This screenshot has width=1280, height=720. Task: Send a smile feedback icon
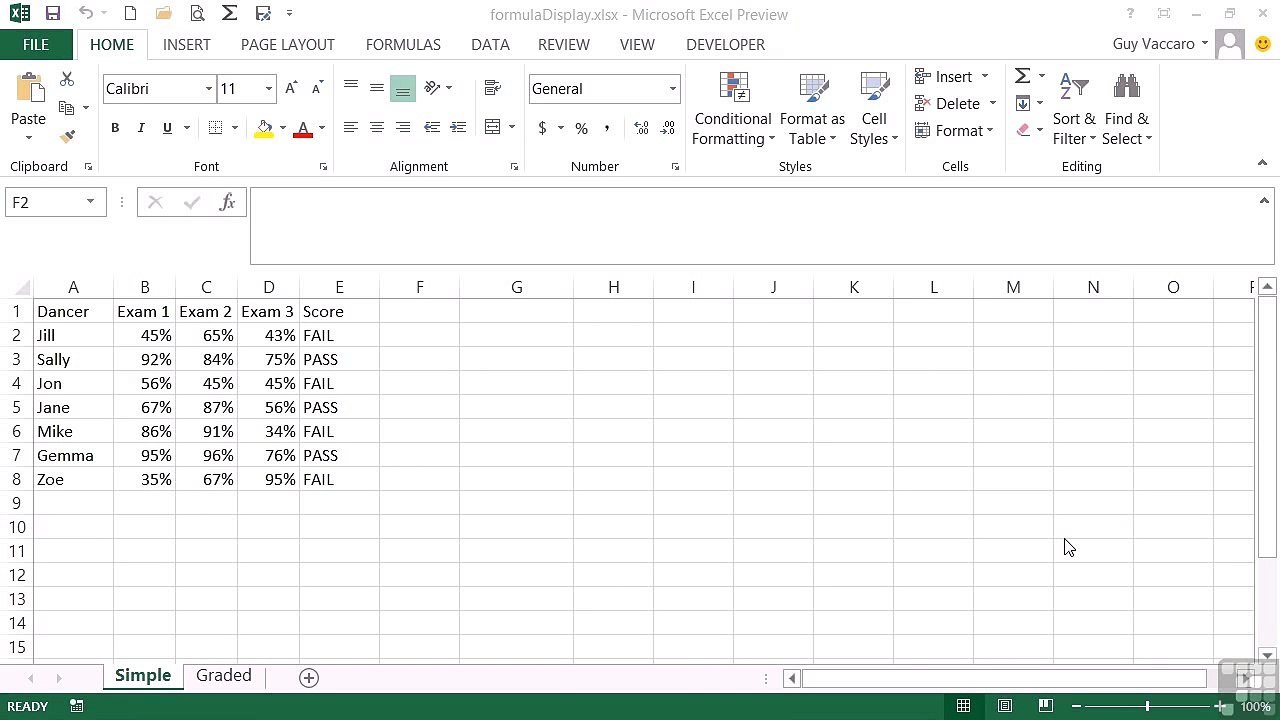1262,44
